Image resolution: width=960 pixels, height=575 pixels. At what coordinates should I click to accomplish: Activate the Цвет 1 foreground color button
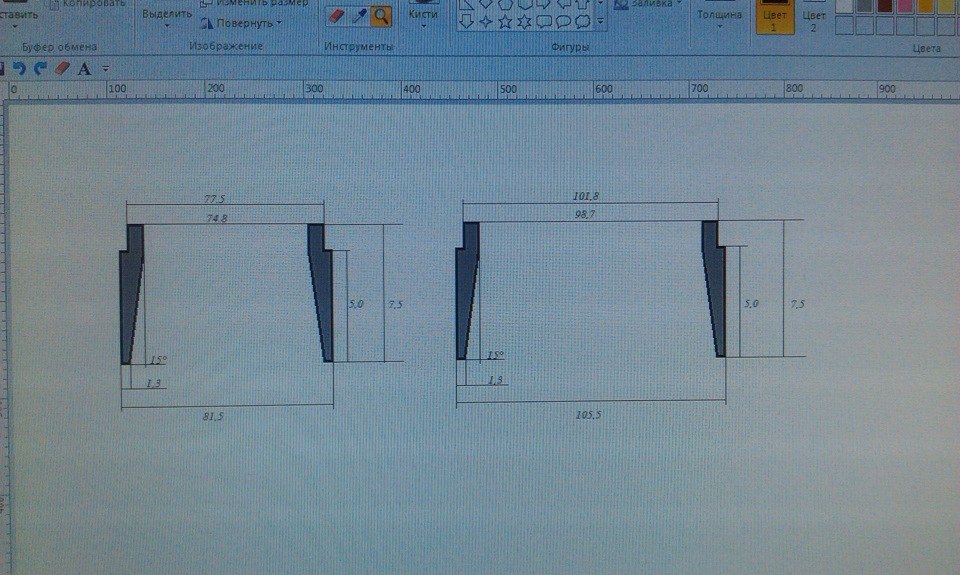coord(774,17)
